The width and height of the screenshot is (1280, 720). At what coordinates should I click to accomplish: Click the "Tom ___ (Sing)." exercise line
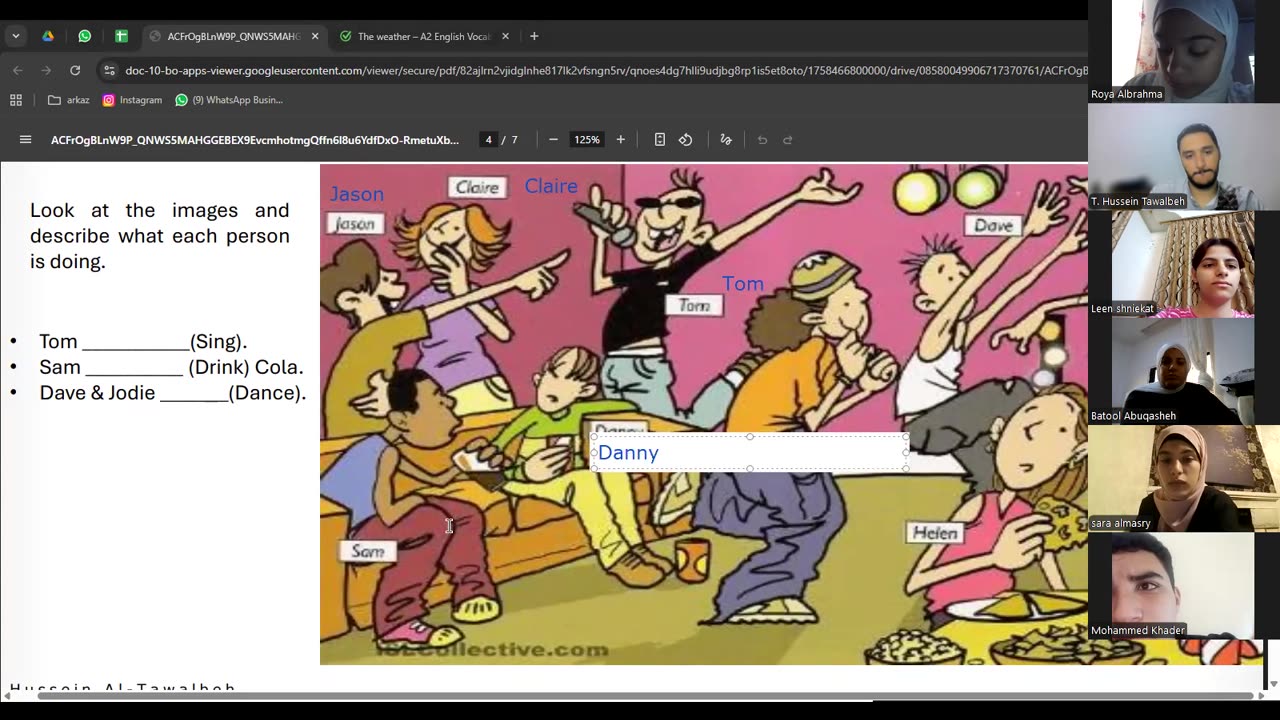tap(143, 342)
